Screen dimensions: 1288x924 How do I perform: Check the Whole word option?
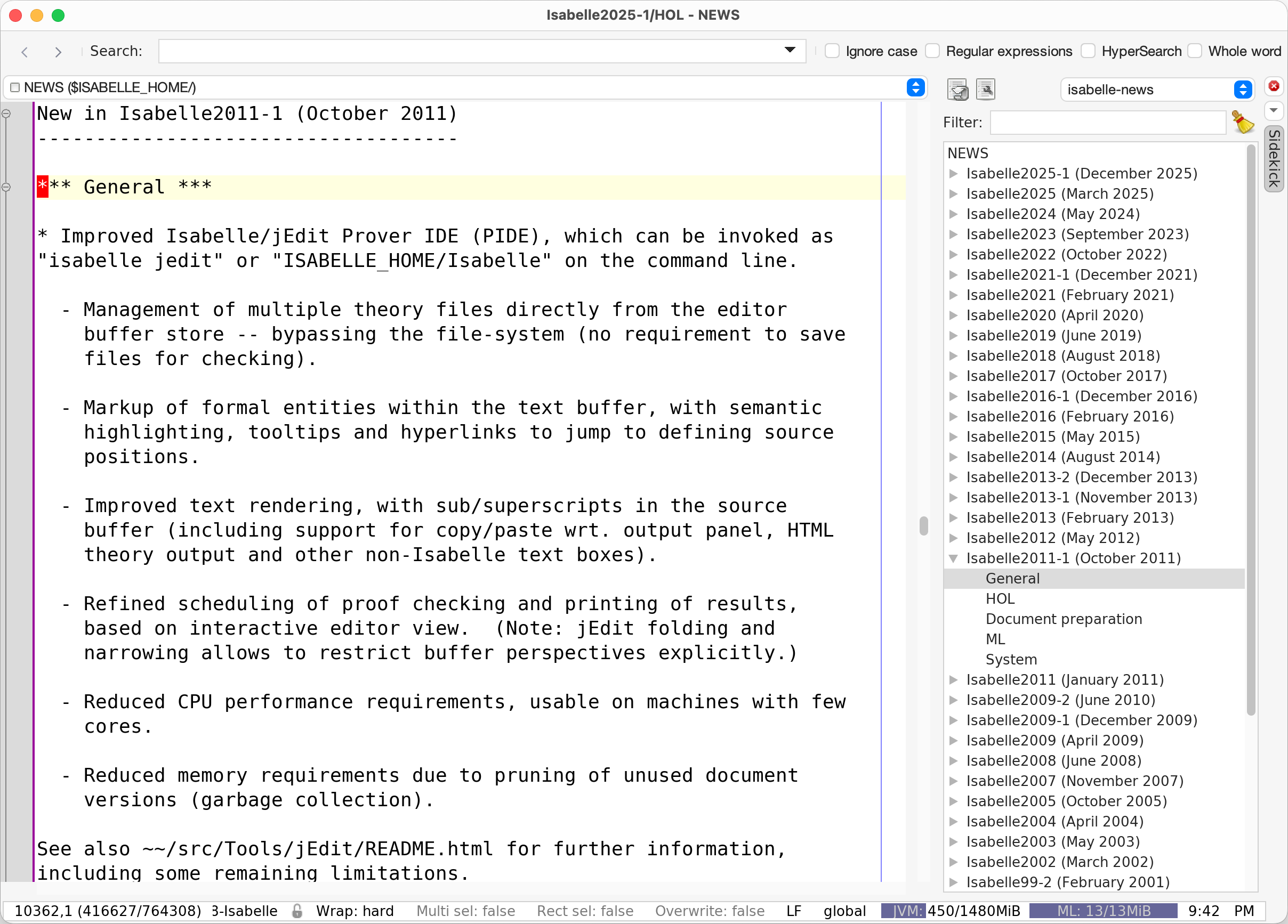click(x=1195, y=51)
